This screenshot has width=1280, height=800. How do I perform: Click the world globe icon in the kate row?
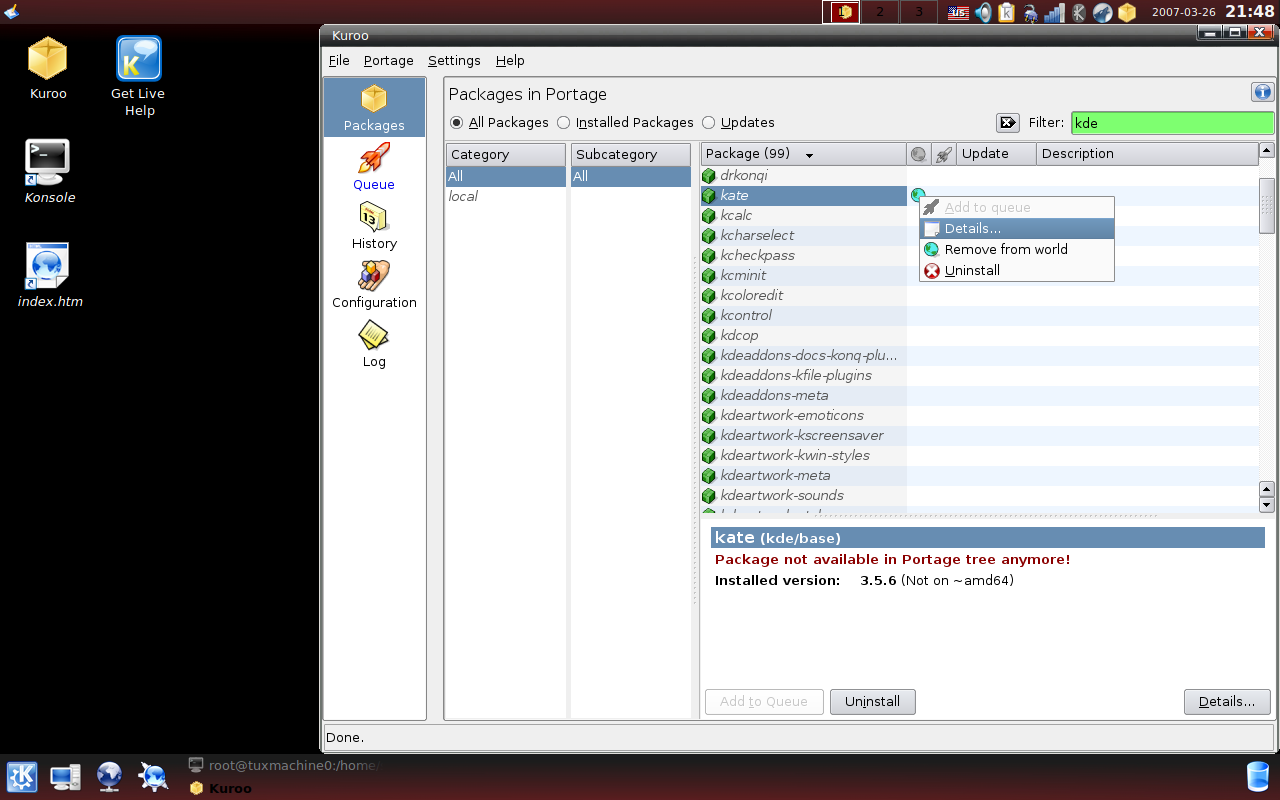(x=918, y=195)
